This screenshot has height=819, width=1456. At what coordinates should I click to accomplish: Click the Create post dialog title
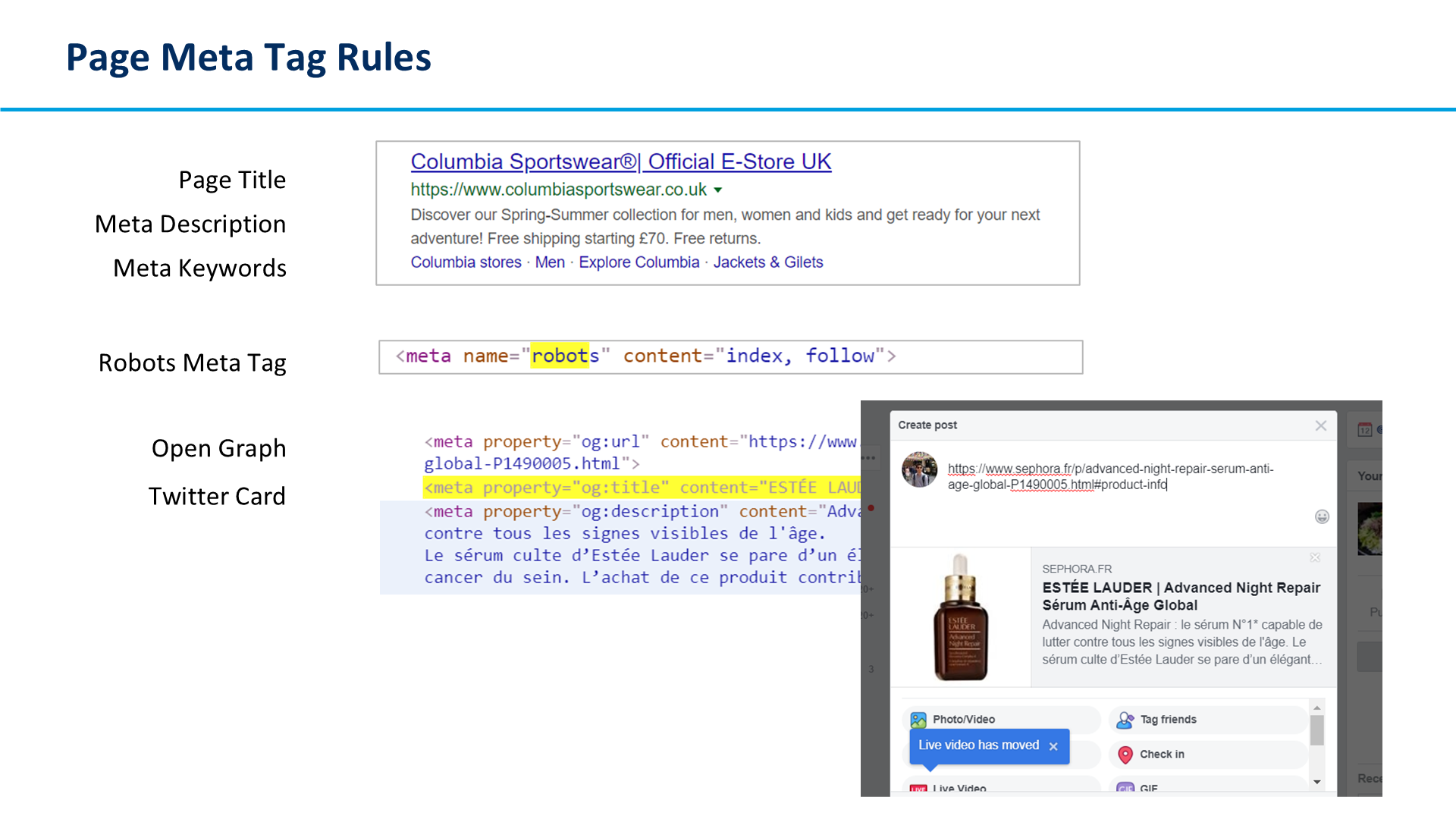927,425
